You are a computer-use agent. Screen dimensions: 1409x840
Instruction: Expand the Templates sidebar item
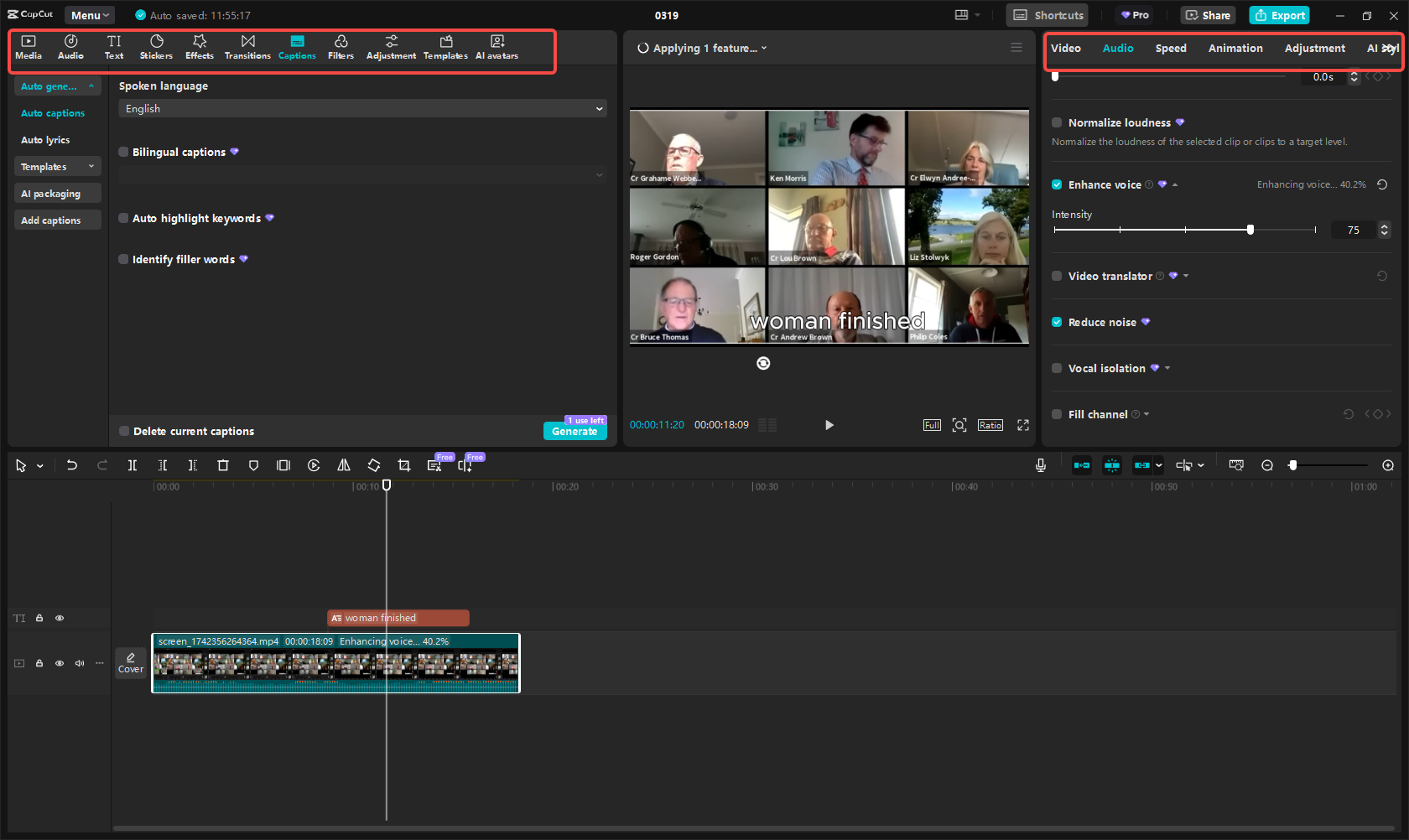pyautogui.click(x=57, y=167)
